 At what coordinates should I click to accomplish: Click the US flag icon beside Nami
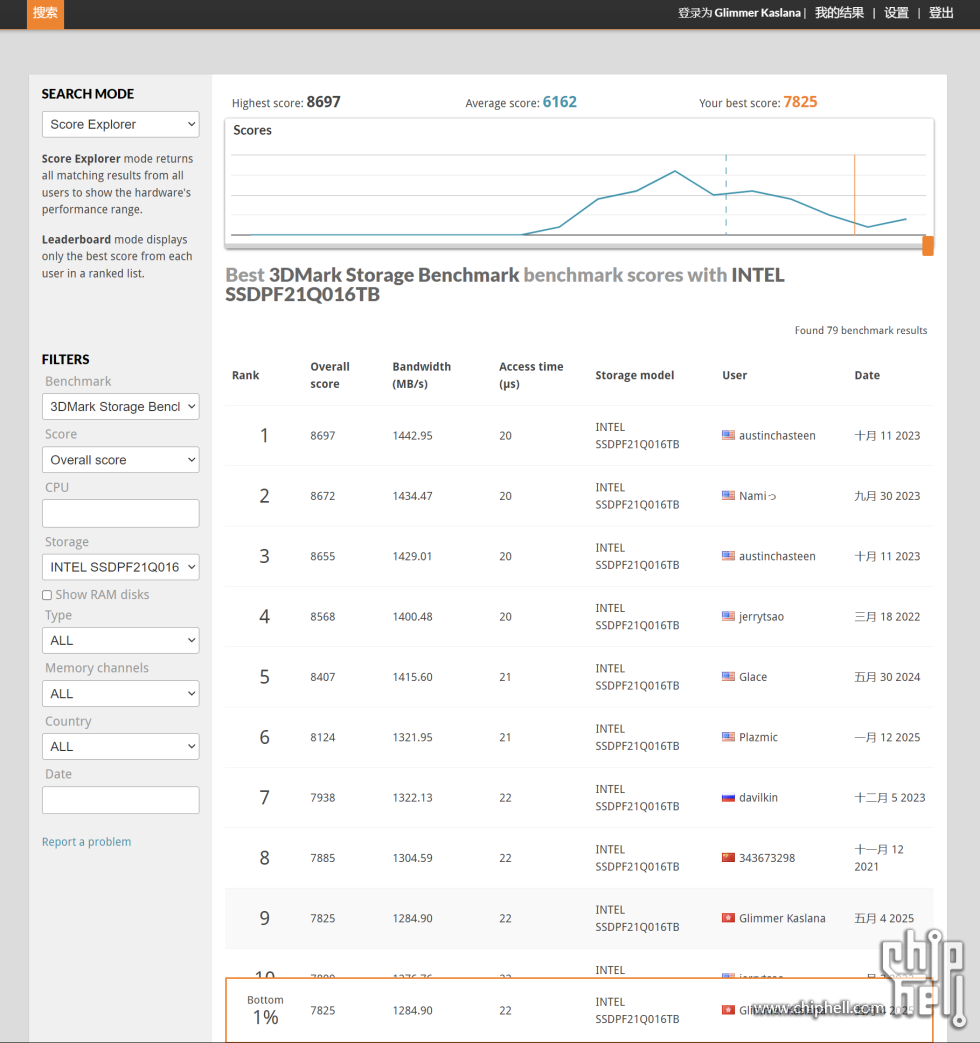tap(729, 496)
